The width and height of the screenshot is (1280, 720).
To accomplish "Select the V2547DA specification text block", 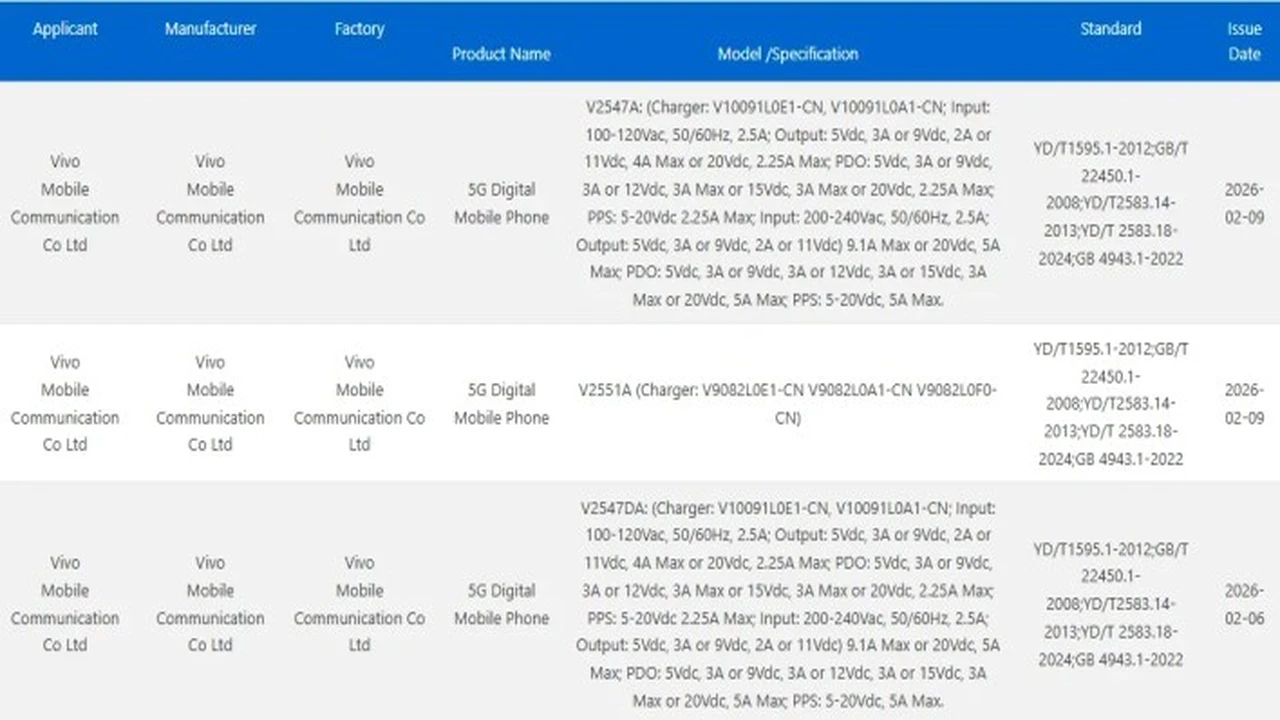I will (788, 605).
